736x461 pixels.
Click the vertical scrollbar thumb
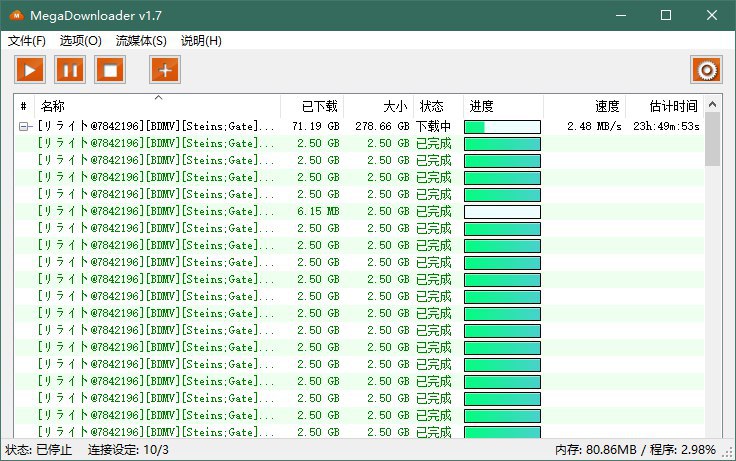tap(712, 139)
